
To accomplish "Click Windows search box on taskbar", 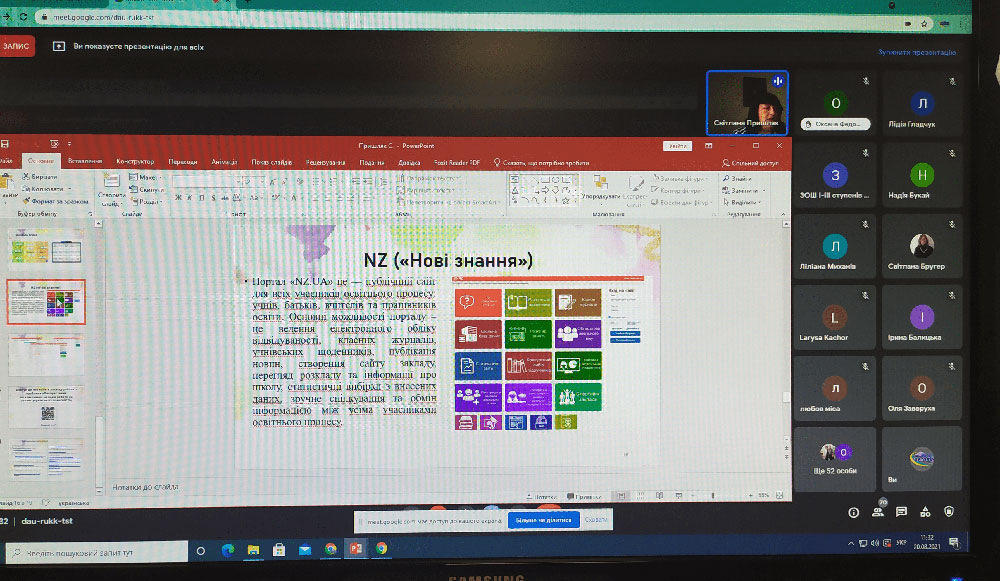I will (97, 552).
